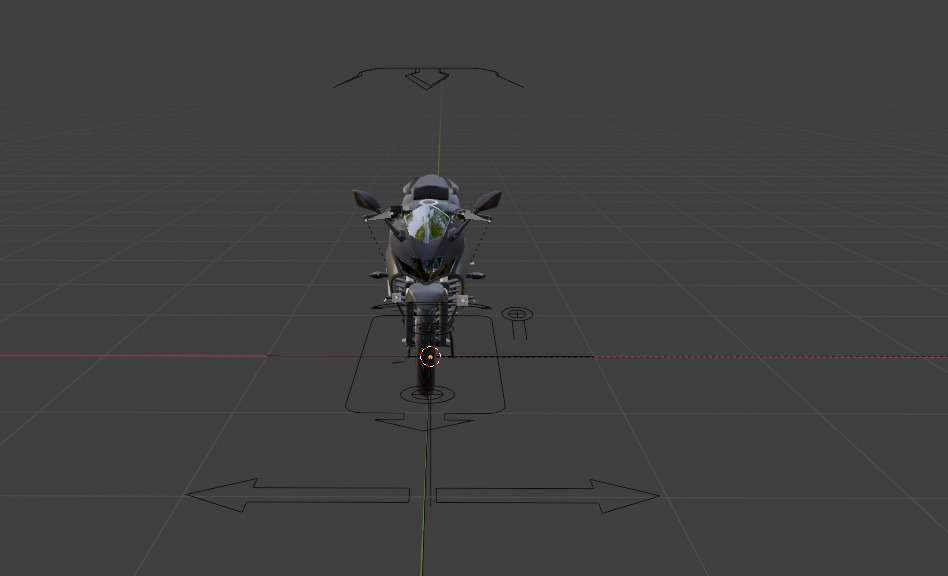This screenshot has height=576, width=948.
Task: Select the concentric circle control under the front wheel
Action: pyautogui.click(x=427, y=395)
